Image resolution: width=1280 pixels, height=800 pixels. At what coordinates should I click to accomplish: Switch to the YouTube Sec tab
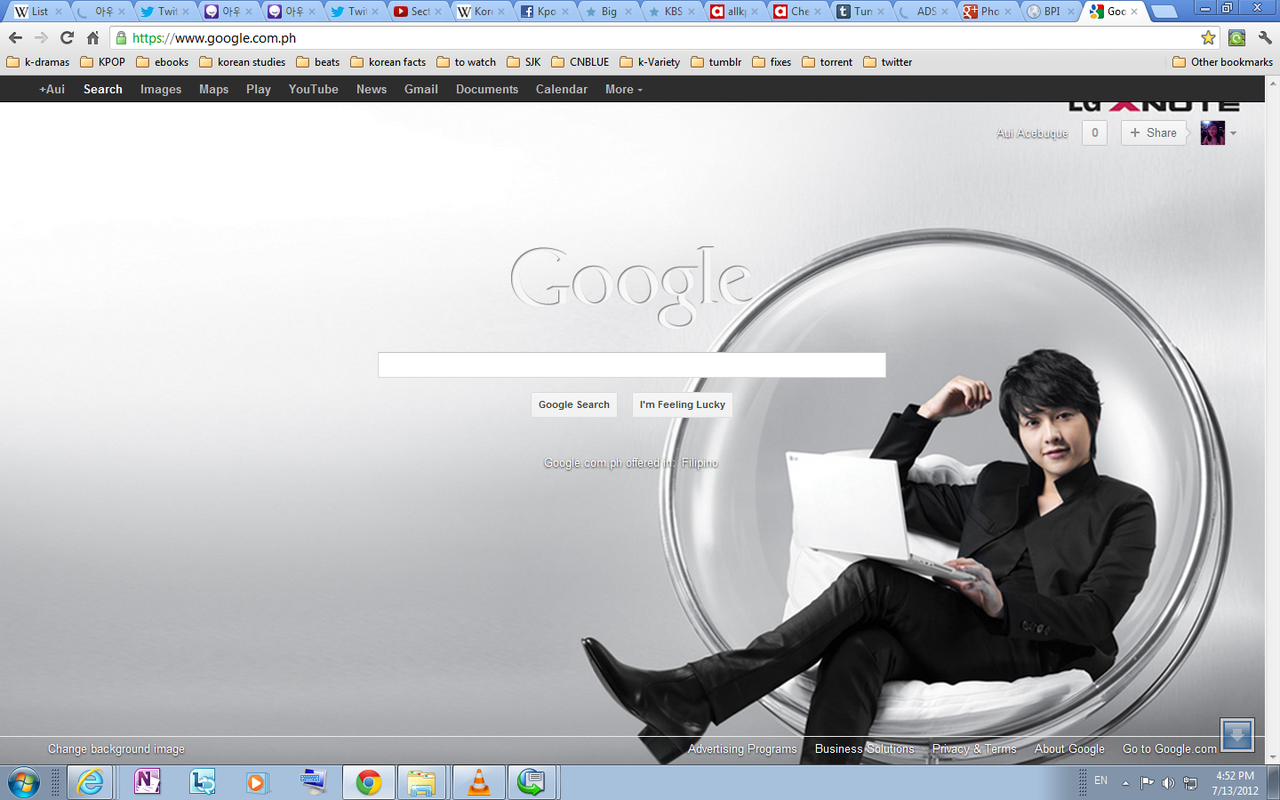(x=417, y=12)
